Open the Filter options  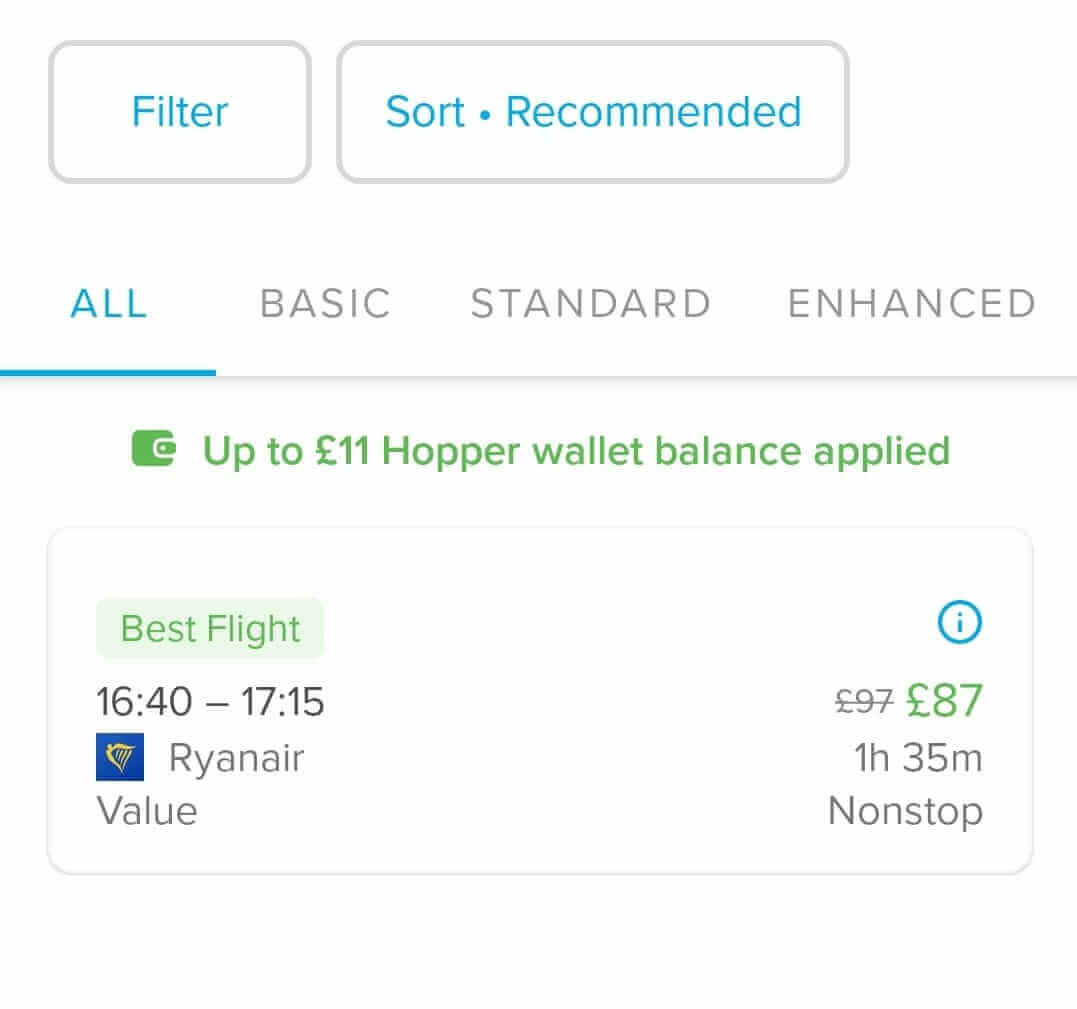click(180, 112)
